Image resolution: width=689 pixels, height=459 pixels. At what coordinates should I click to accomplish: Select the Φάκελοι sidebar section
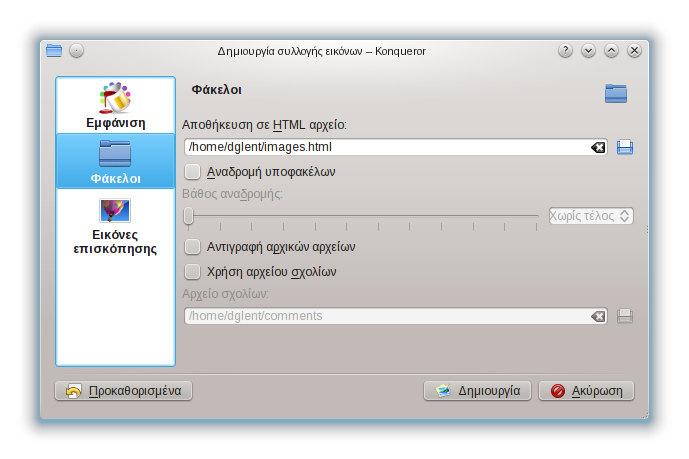coord(115,161)
